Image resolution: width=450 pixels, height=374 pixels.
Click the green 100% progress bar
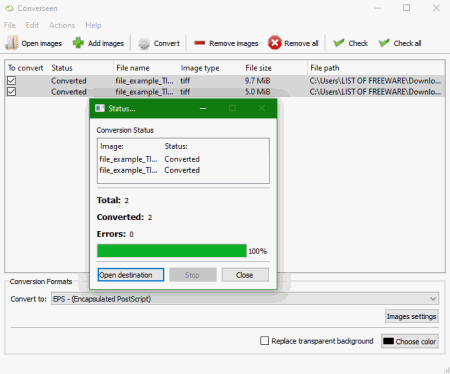(172, 251)
